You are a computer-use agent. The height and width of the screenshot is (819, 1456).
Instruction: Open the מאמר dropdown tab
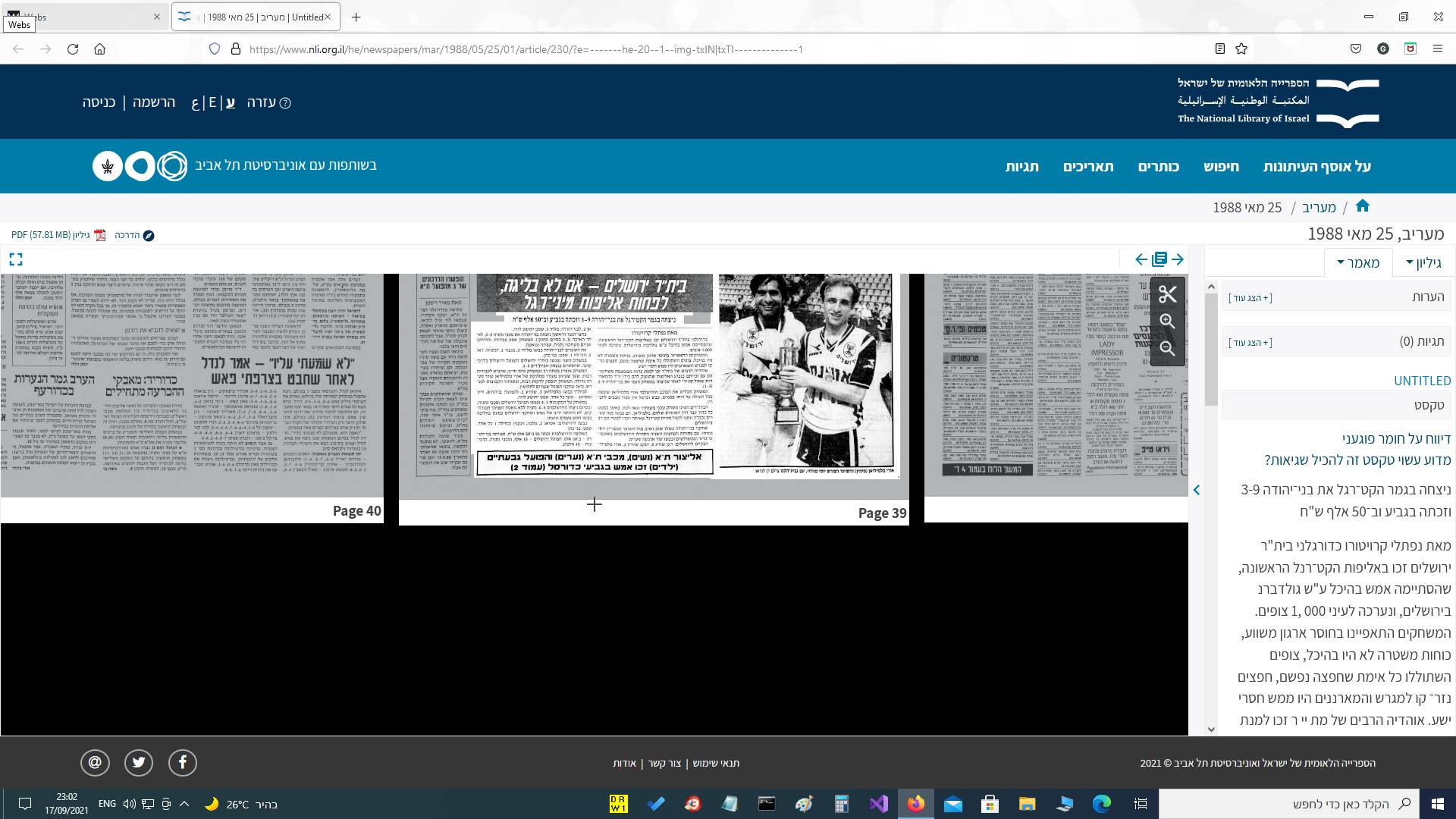point(1357,263)
